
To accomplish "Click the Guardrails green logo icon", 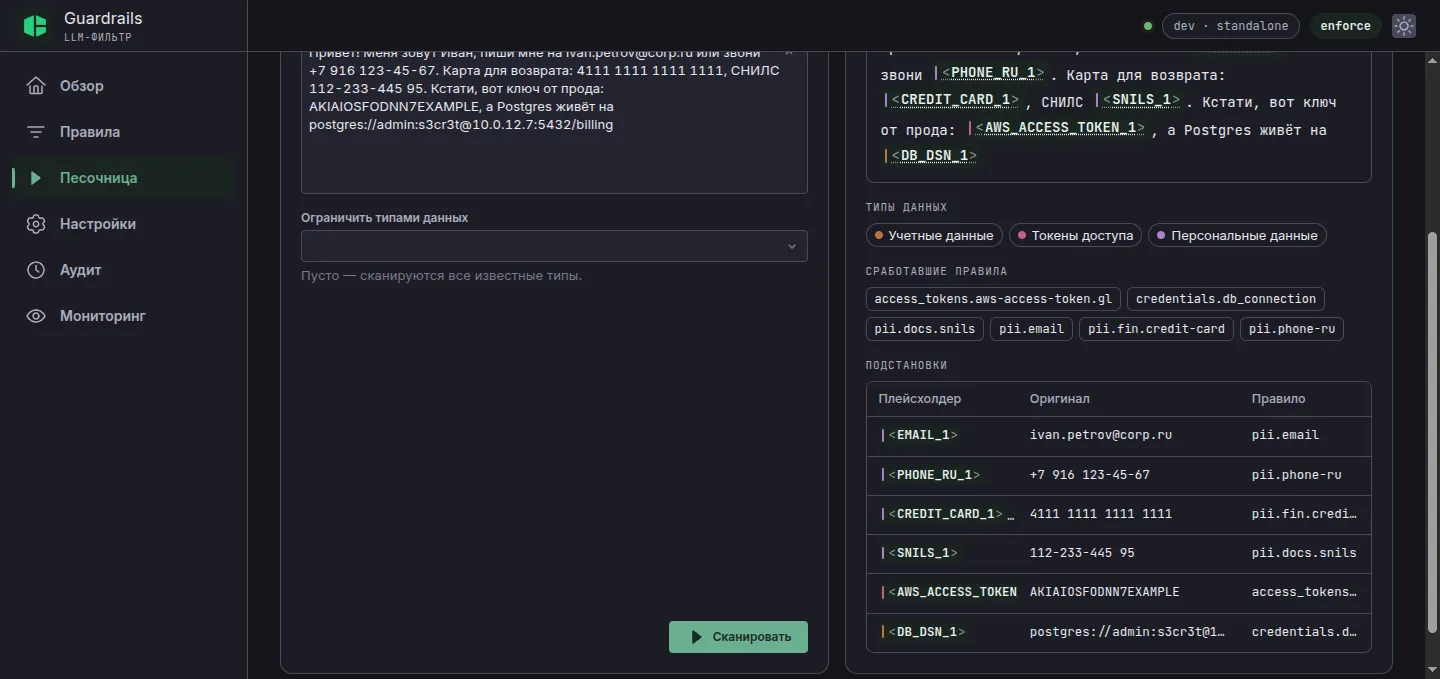I will tap(35, 26).
